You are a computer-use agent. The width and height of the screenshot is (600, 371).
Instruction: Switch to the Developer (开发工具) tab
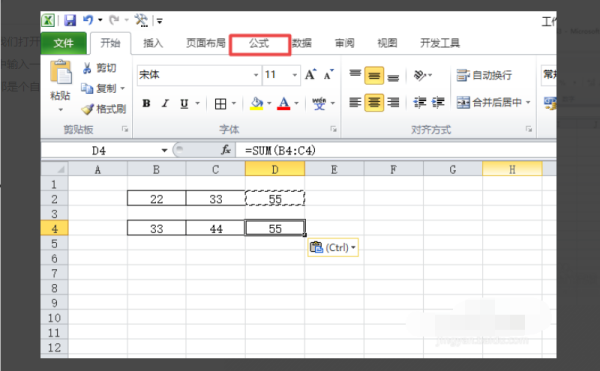(440, 43)
